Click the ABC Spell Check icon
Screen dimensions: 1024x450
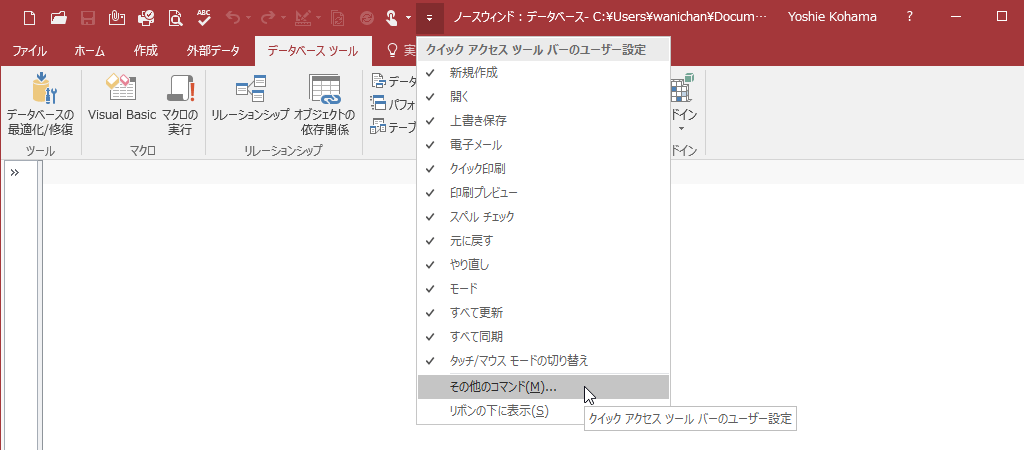tap(204, 18)
